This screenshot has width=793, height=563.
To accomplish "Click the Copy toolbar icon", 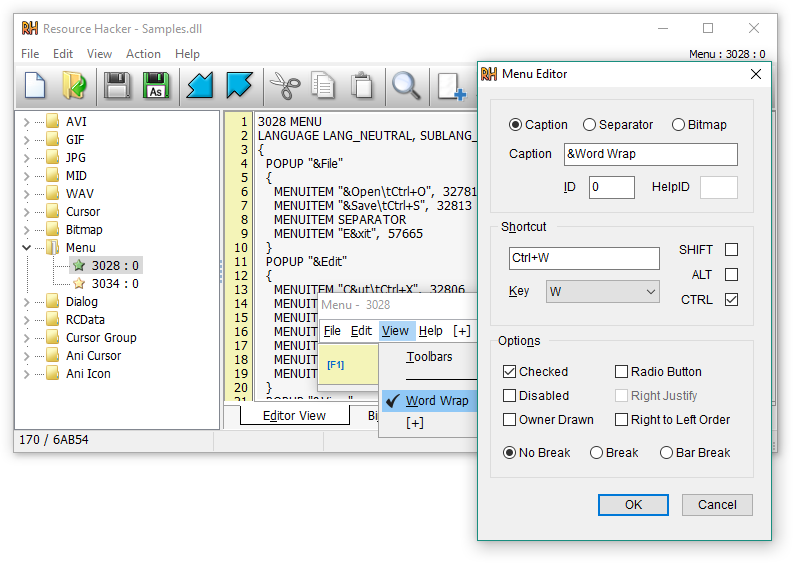I will [323, 86].
